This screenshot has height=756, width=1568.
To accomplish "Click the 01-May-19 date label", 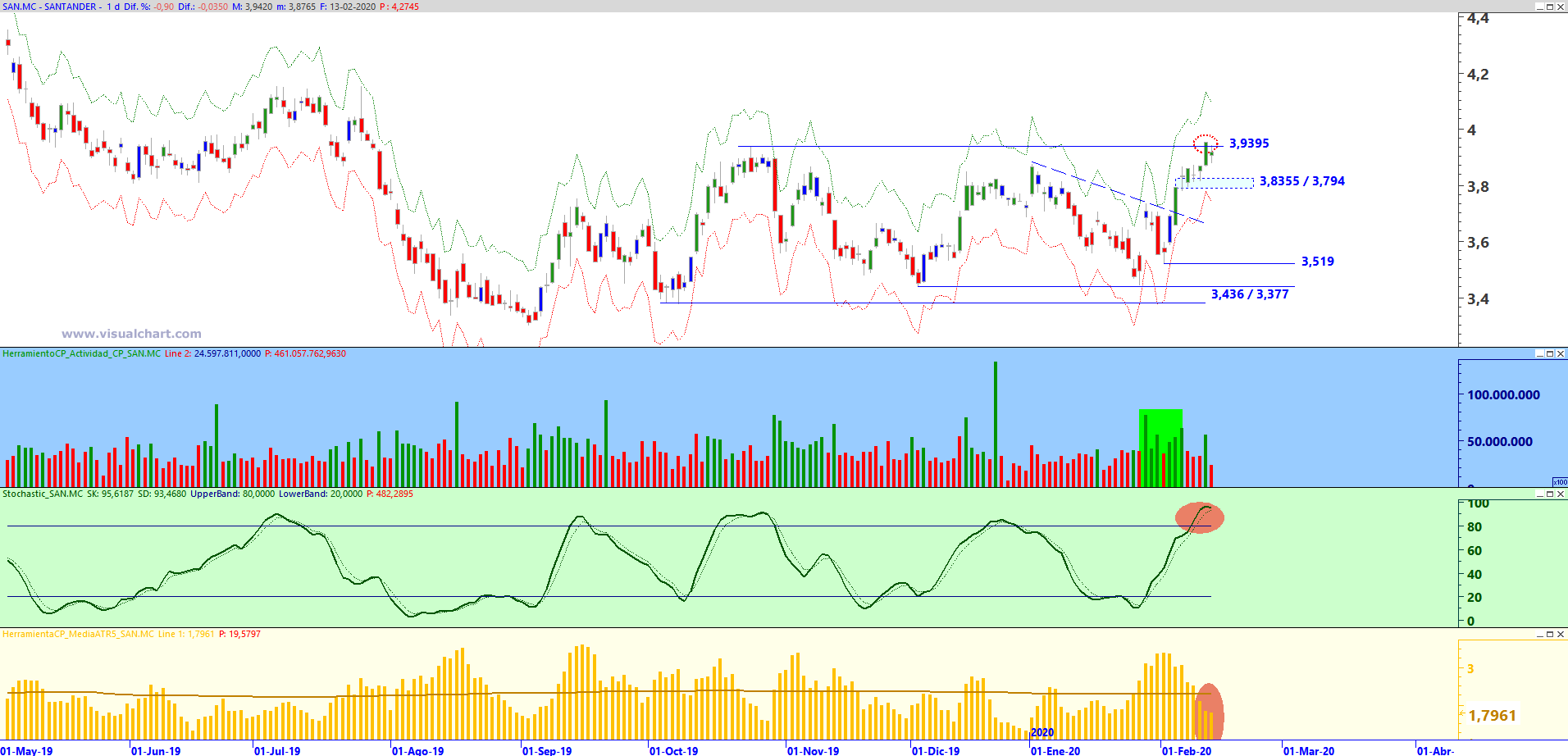I will point(27,750).
